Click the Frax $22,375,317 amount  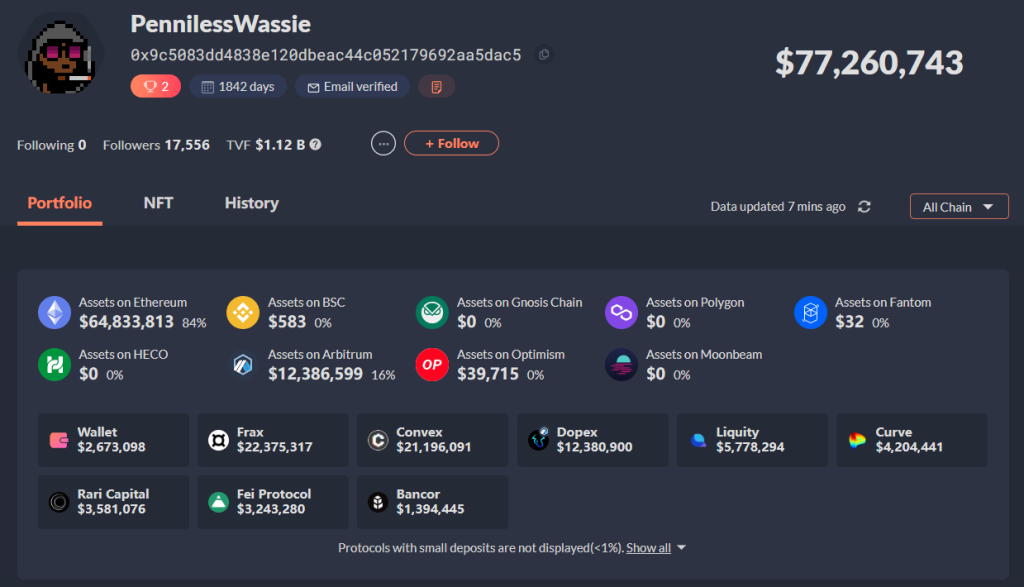pos(274,447)
